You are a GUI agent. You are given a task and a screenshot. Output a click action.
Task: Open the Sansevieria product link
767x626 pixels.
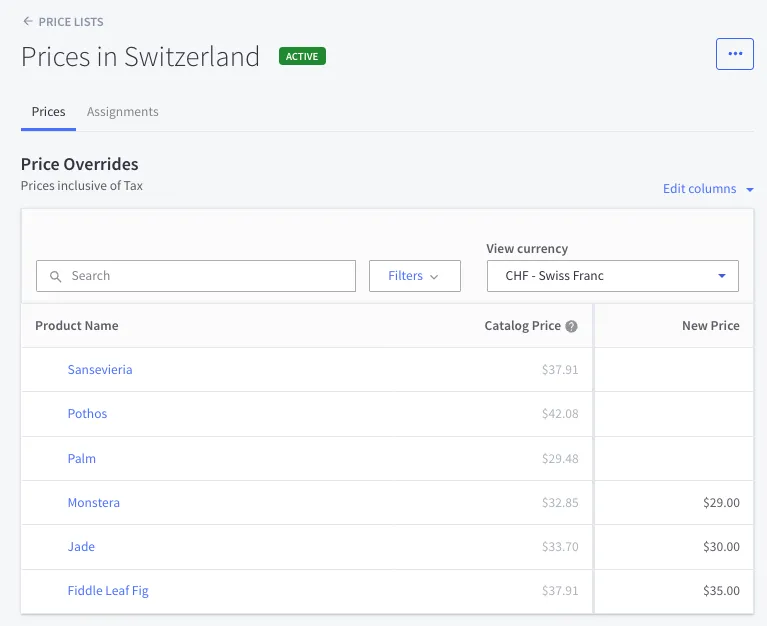[100, 370]
